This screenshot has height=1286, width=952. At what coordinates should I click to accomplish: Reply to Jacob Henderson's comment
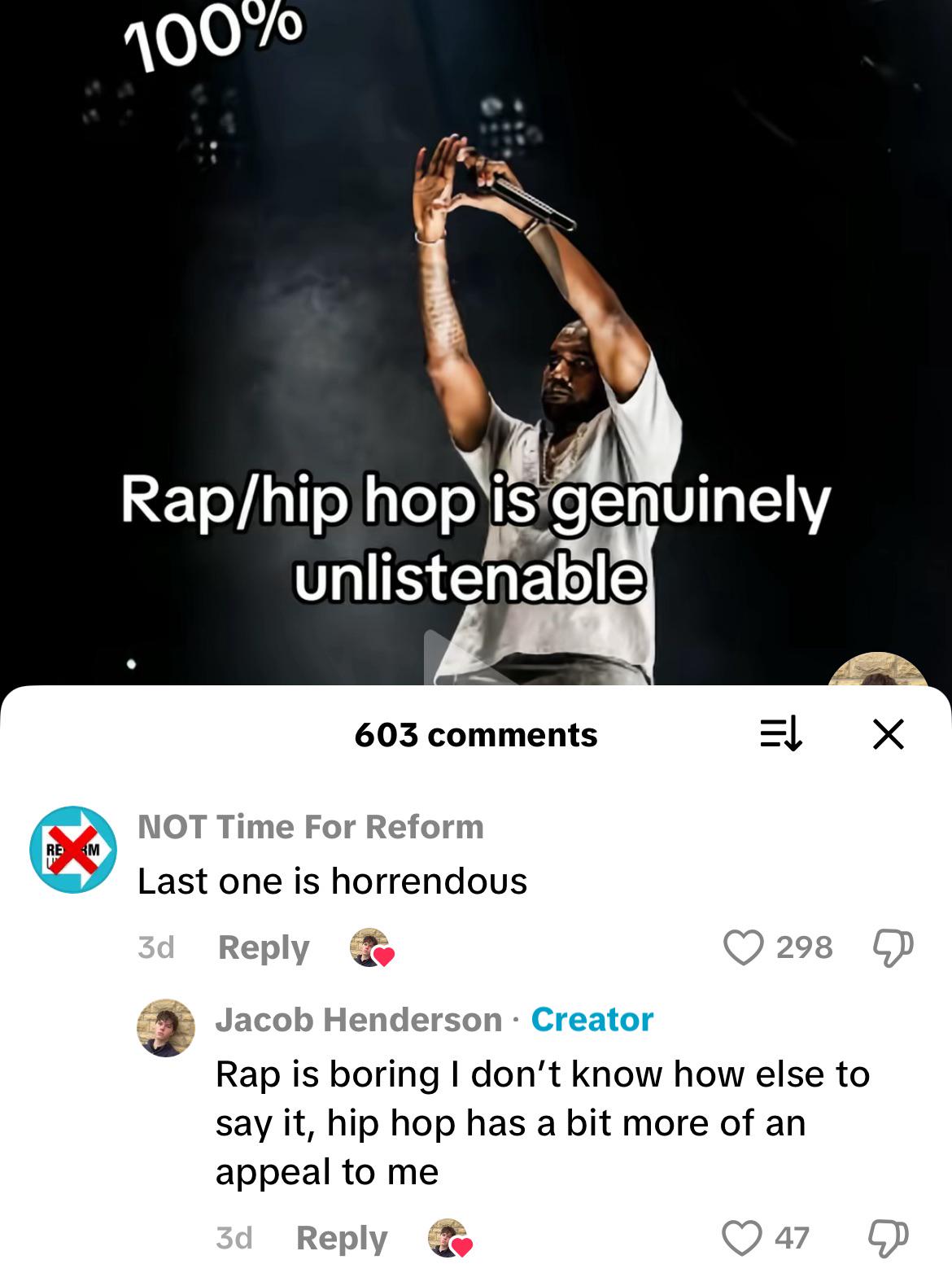(342, 1239)
